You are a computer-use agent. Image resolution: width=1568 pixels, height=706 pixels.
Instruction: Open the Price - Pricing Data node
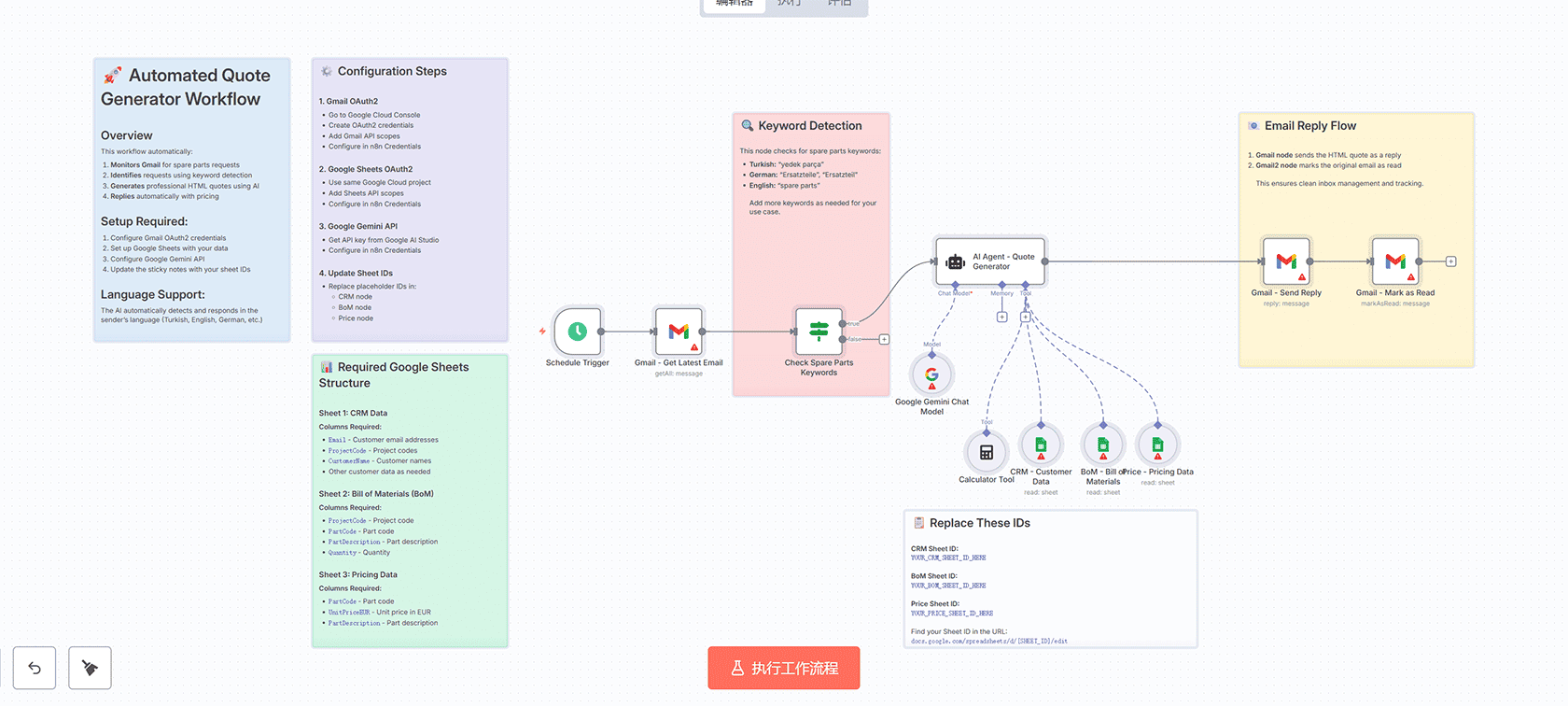pyautogui.click(x=1157, y=445)
